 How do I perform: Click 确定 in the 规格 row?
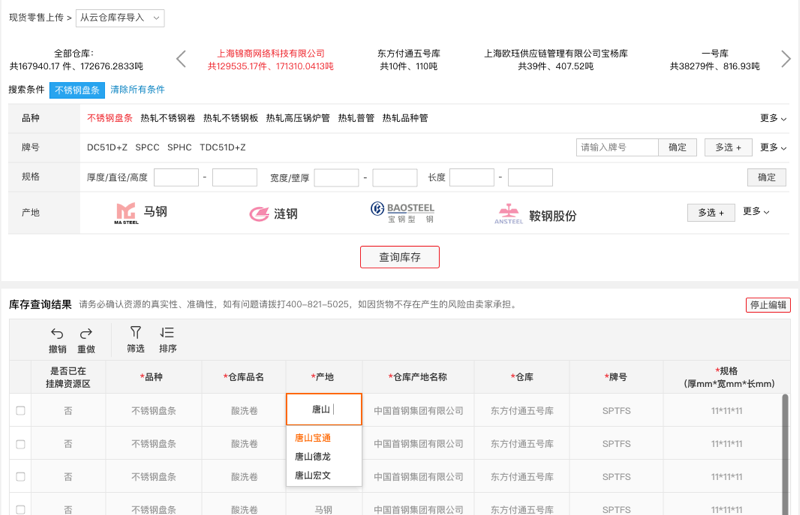766,177
